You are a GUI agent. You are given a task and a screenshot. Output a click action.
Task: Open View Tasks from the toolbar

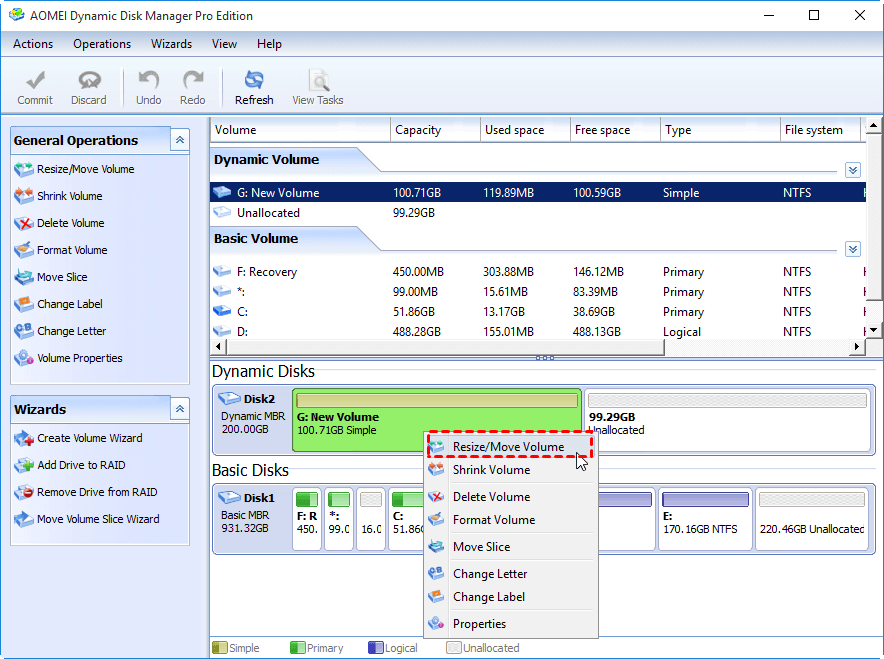coord(318,80)
